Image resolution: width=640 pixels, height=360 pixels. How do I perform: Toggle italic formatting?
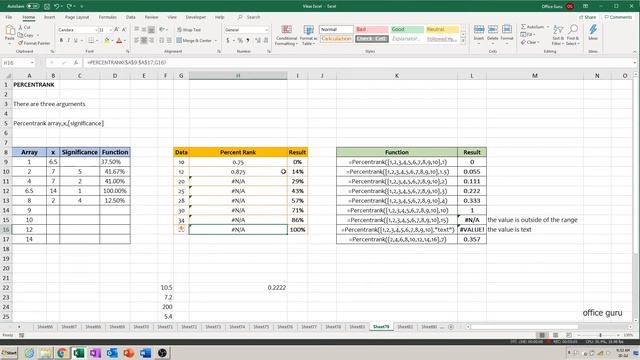(69, 40)
